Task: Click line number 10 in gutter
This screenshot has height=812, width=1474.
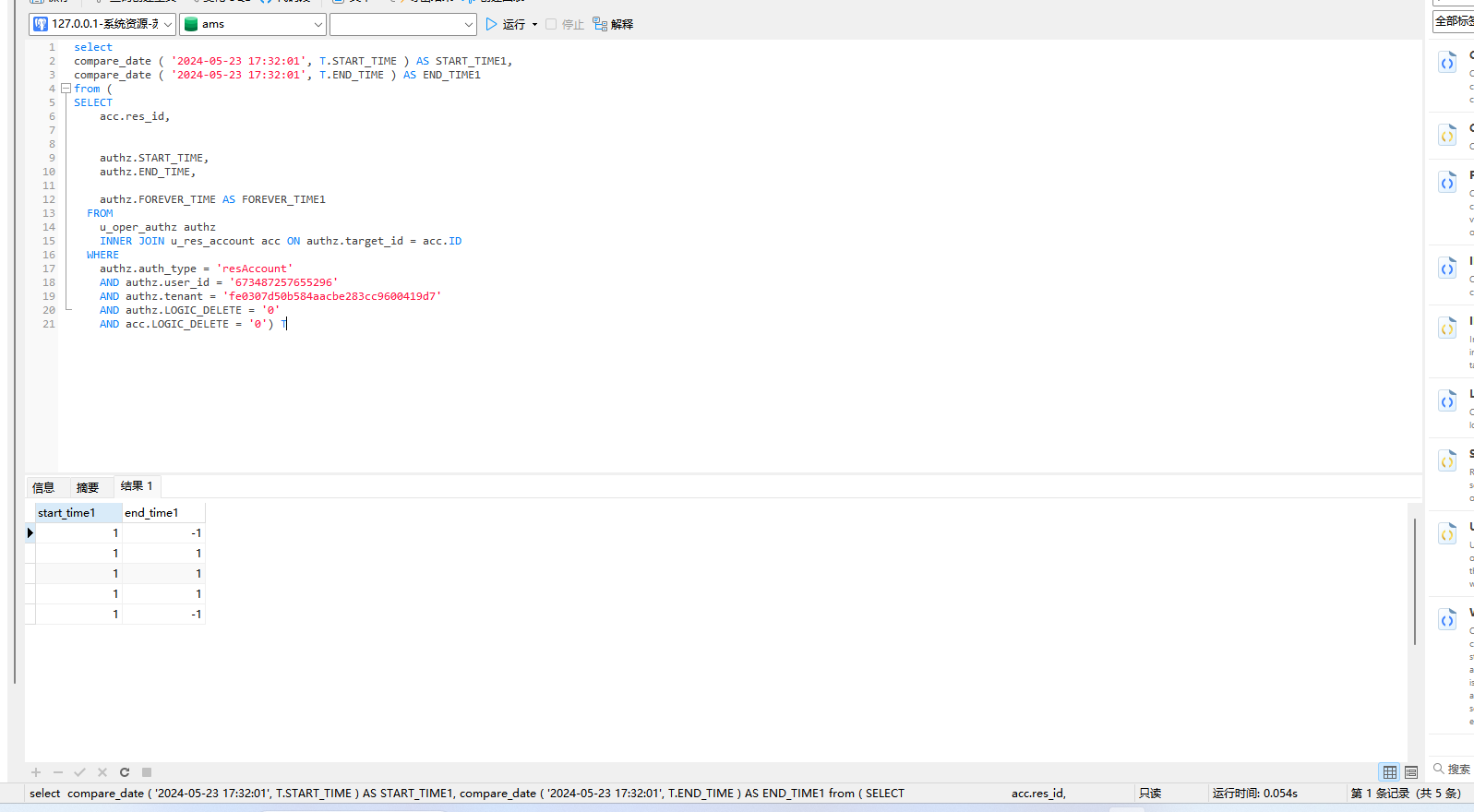Action: click(x=49, y=172)
